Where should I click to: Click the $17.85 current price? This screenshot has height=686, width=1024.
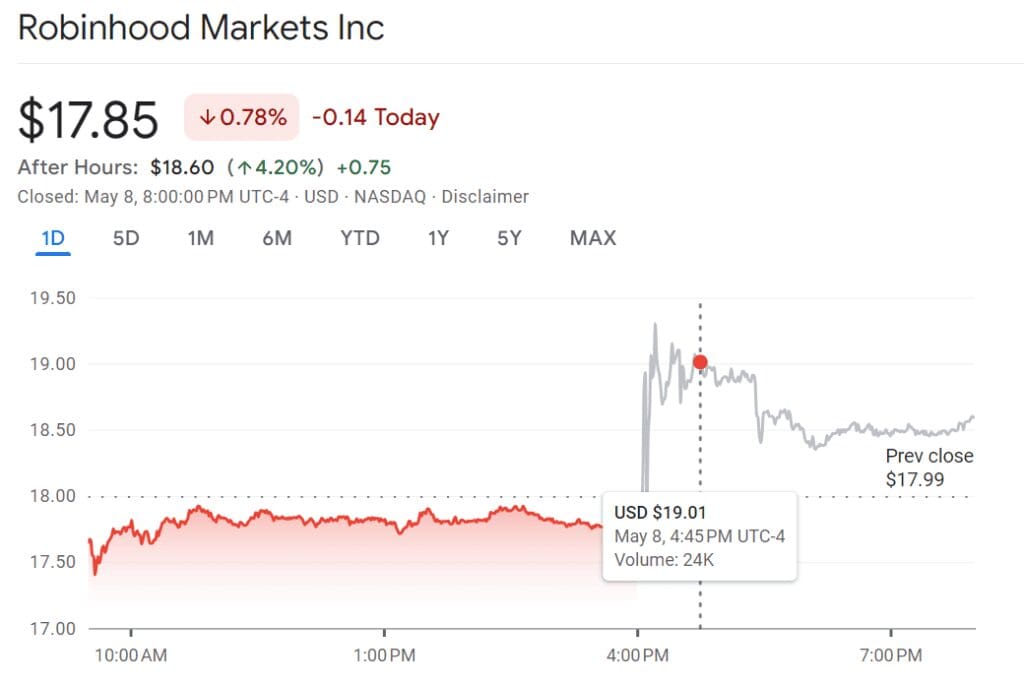90,117
